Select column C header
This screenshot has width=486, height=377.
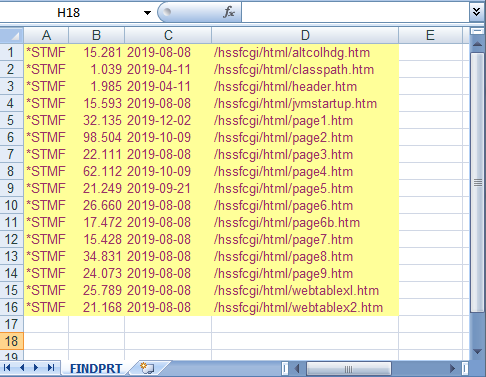coord(168,35)
